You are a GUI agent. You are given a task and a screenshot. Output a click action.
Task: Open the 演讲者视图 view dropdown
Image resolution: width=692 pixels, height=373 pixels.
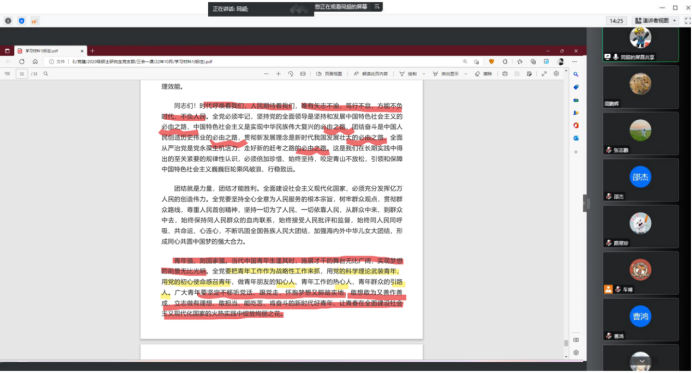[x=655, y=21]
